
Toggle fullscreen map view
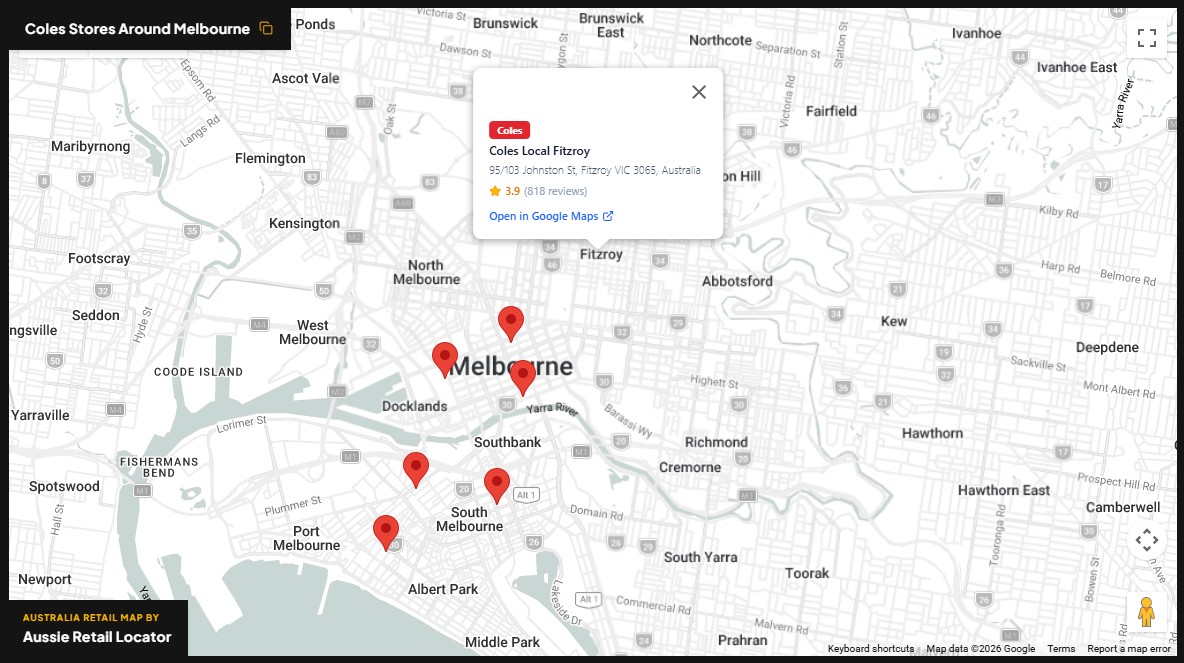point(1146,38)
